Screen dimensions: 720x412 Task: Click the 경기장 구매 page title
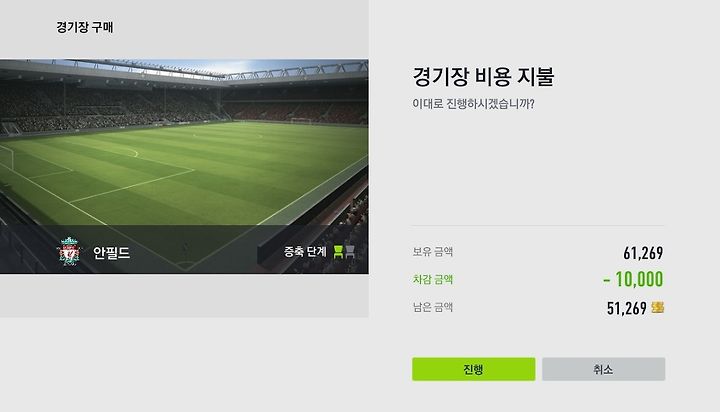pyautogui.click(x=84, y=27)
